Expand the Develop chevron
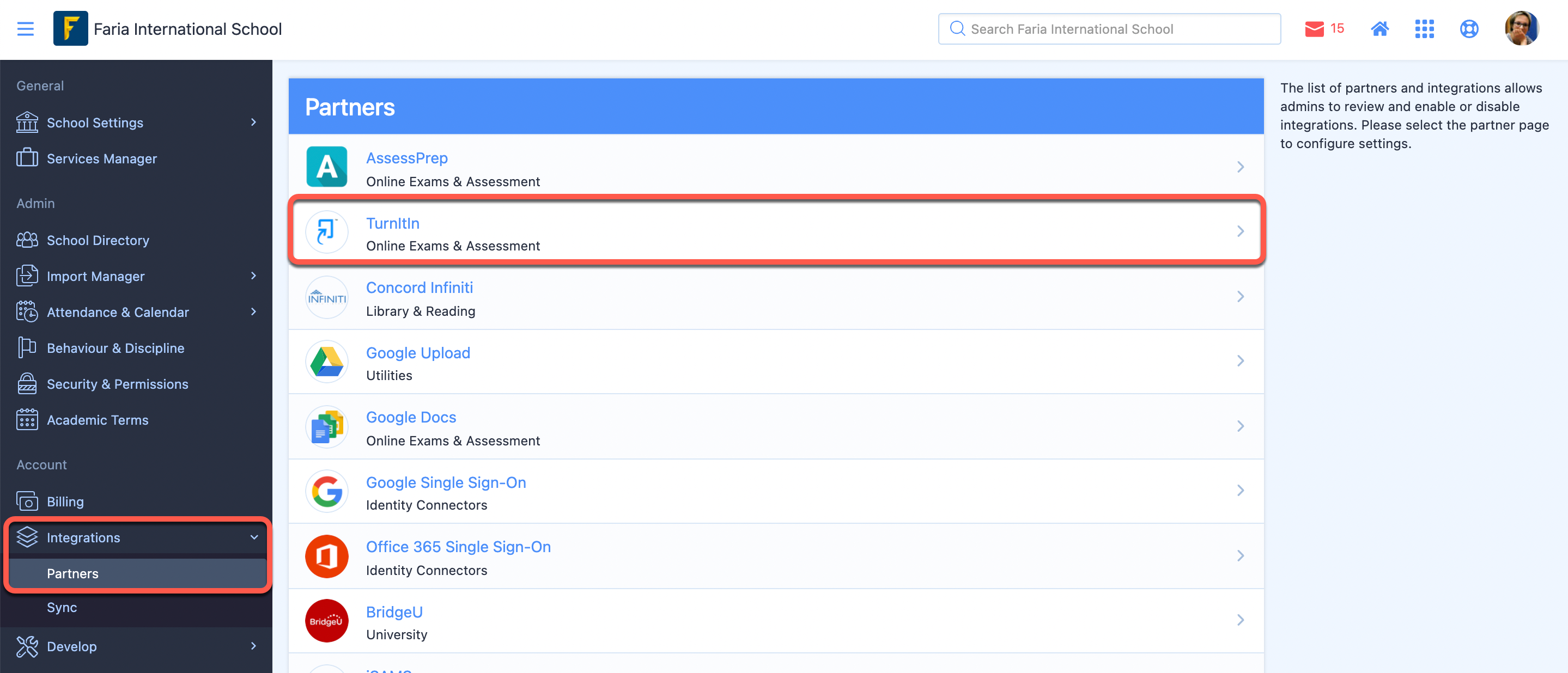The height and width of the screenshot is (673, 1568). pyautogui.click(x=254, y=646)
